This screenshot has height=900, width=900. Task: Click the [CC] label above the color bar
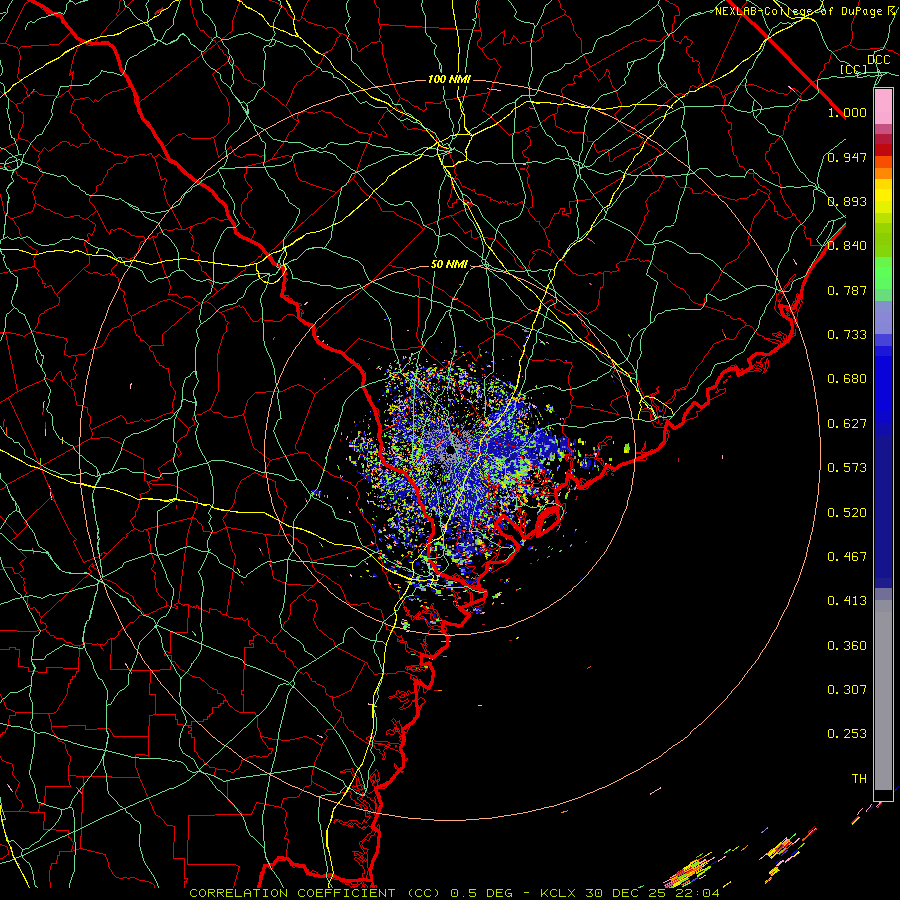(x=854, y=69)
